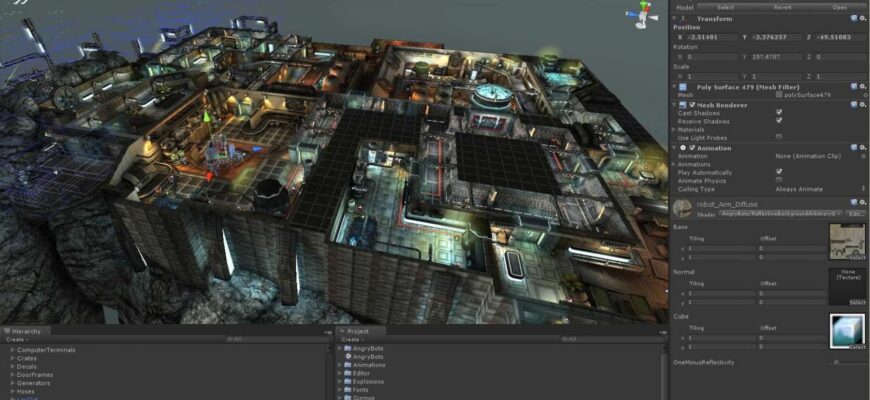
Task: Open Hierarchy panel options menu icon
Action: [328, 332]
